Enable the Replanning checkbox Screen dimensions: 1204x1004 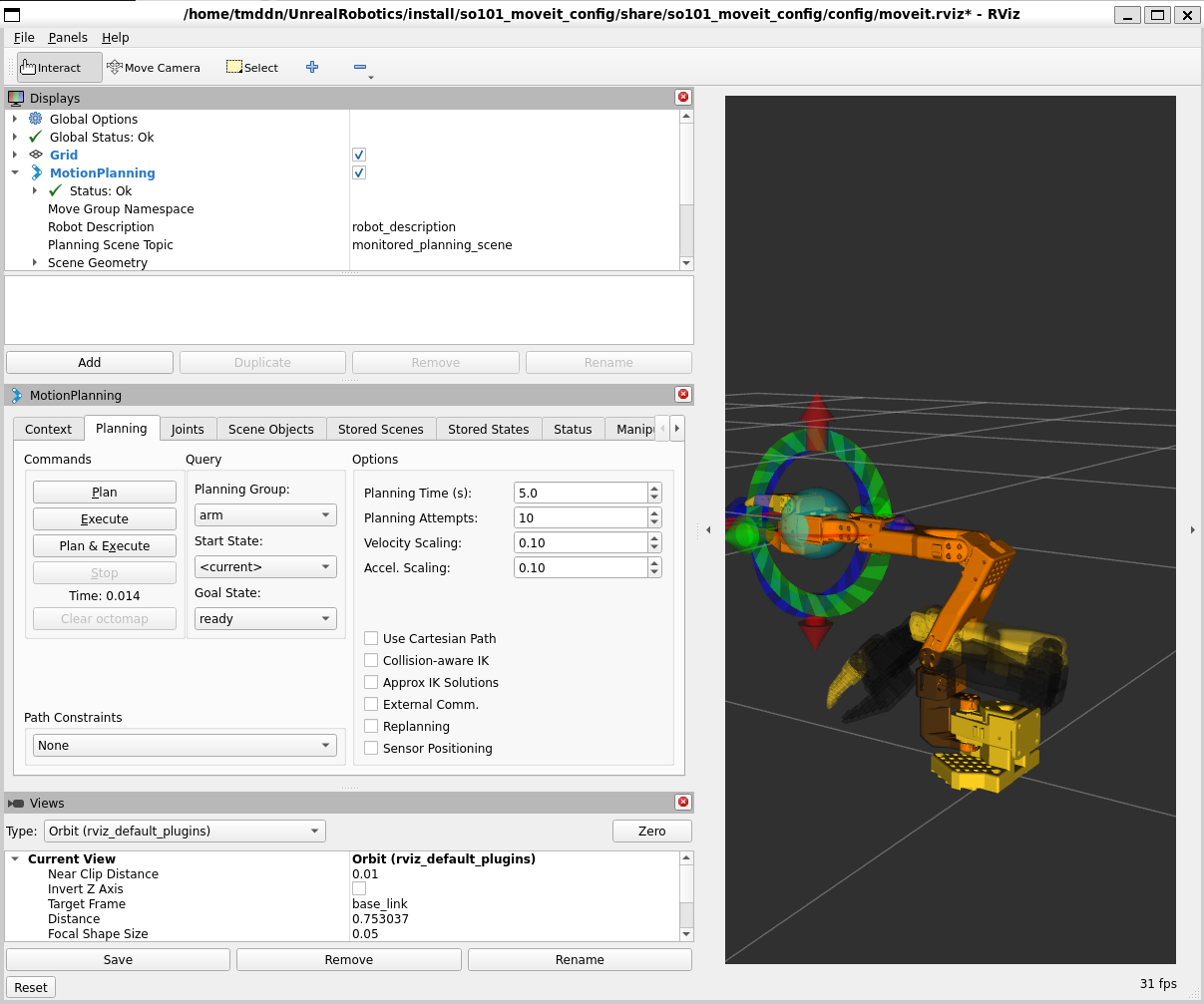[x=371, y=726]
